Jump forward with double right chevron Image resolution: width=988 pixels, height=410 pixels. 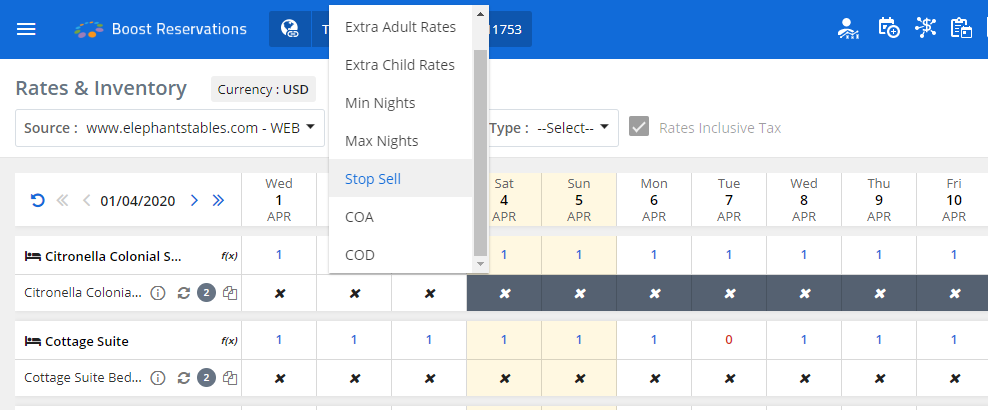pos(218,200)
